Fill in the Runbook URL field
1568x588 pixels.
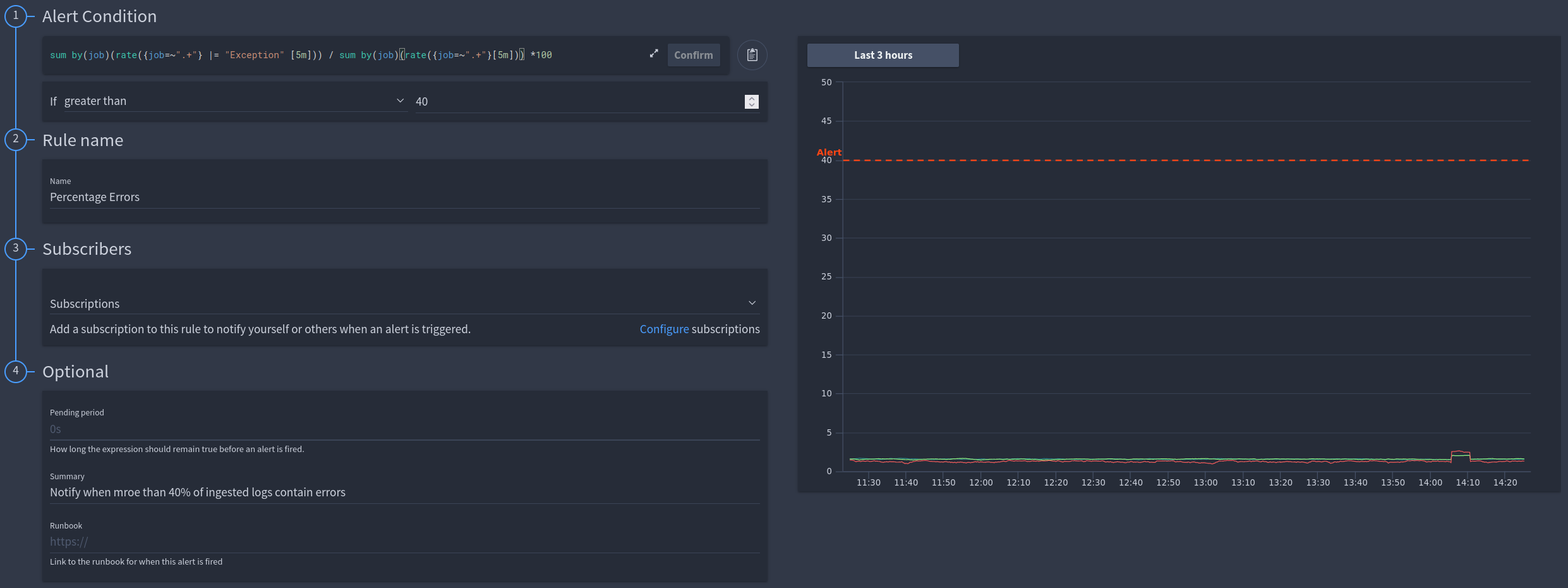404,542
